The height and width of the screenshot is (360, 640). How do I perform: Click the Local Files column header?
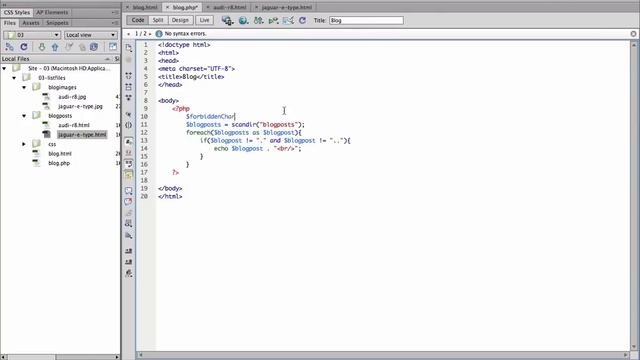(56, 59)
